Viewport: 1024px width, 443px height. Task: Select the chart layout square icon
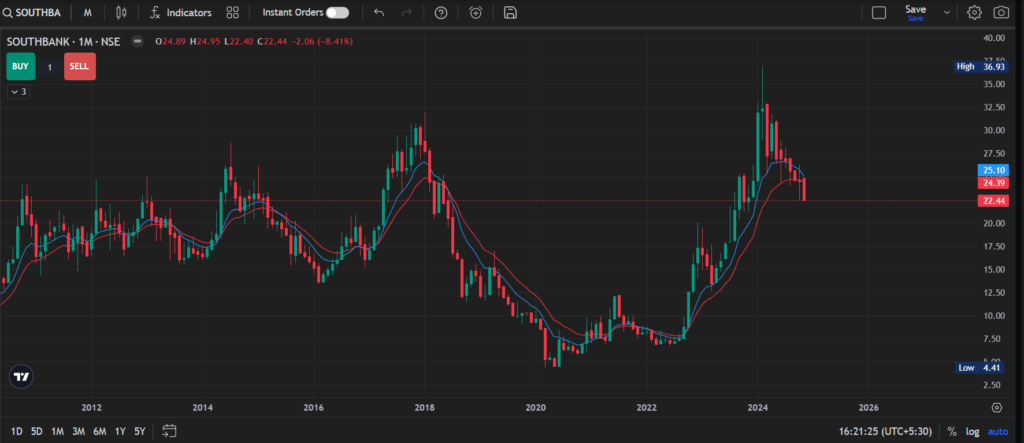(879, 12)
